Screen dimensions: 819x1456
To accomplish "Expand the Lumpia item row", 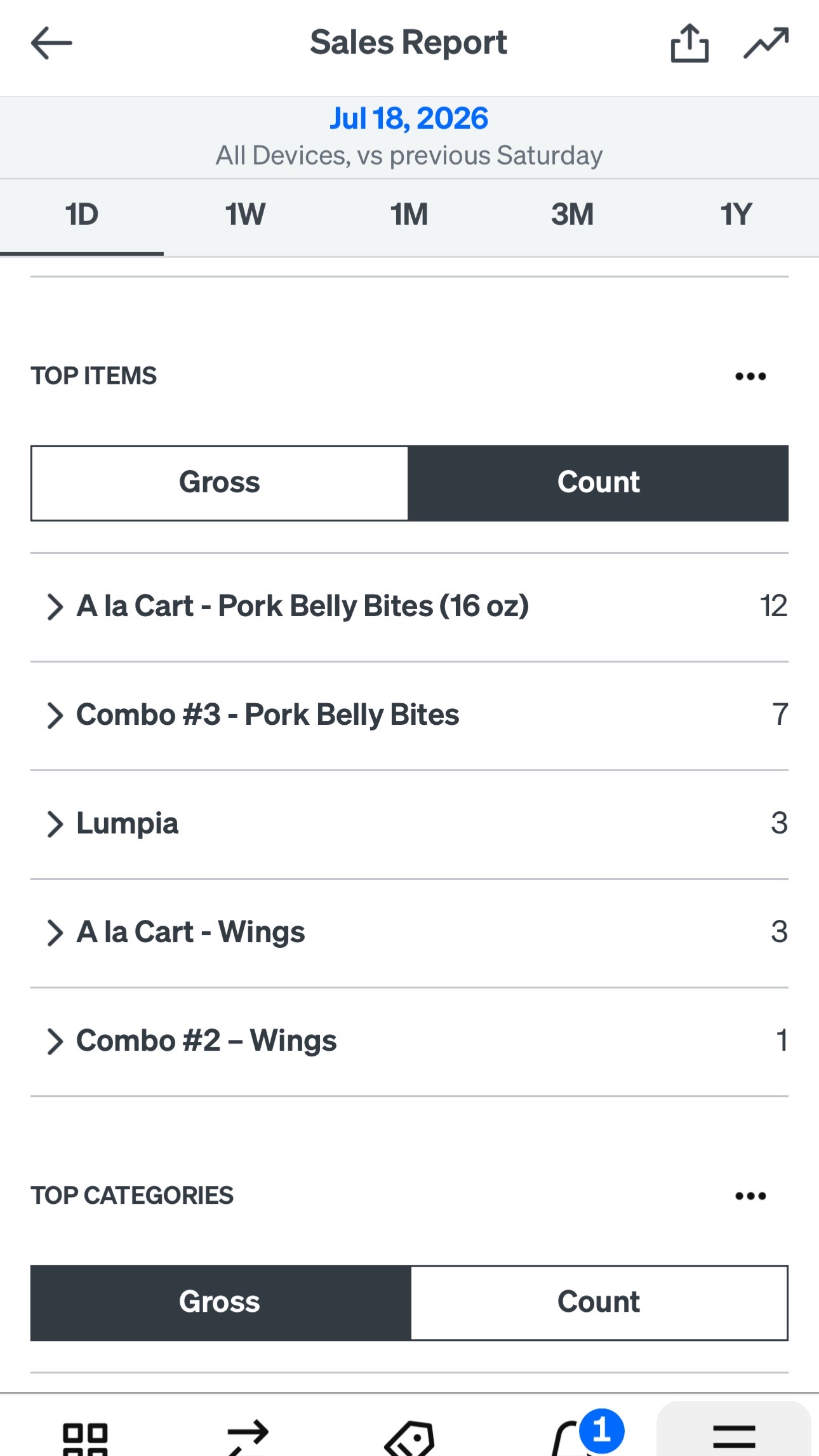I will pos(409,824).
